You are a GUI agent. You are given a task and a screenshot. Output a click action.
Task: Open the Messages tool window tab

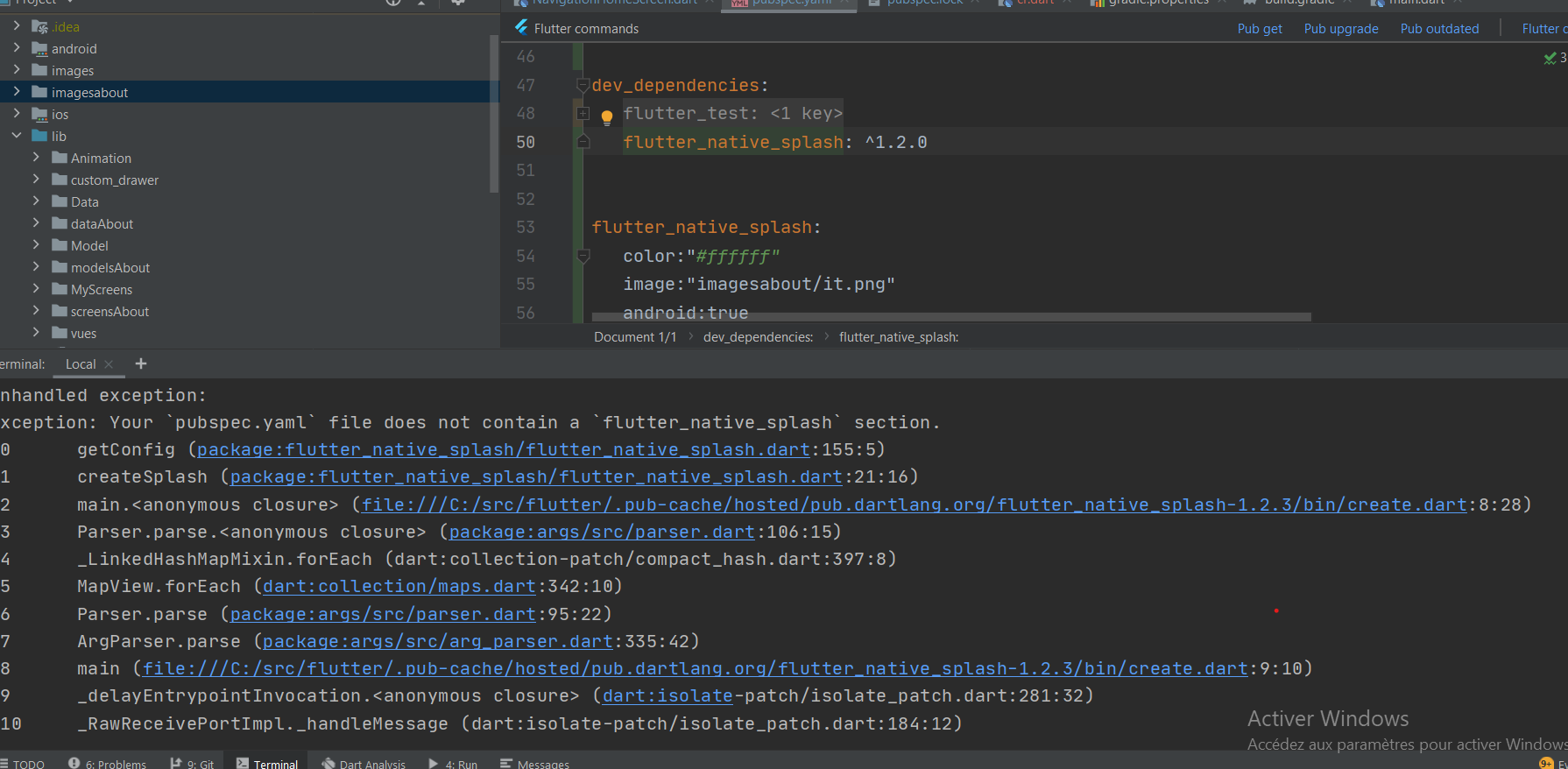(534, 763)
